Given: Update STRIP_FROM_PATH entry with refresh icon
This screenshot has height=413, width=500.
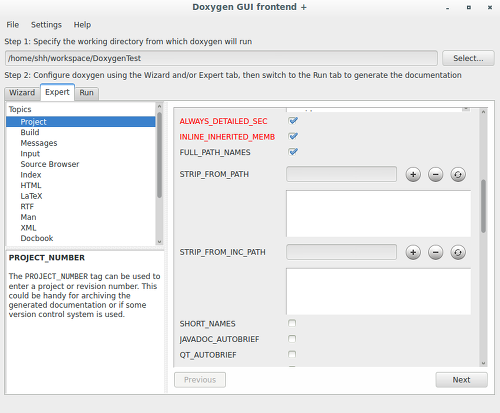Looking at the screenshot, I should coord(458,174).
